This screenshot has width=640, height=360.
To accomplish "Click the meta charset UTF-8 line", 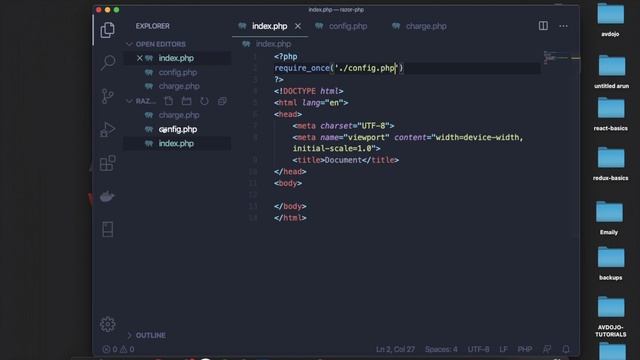I will click(343, 126).
